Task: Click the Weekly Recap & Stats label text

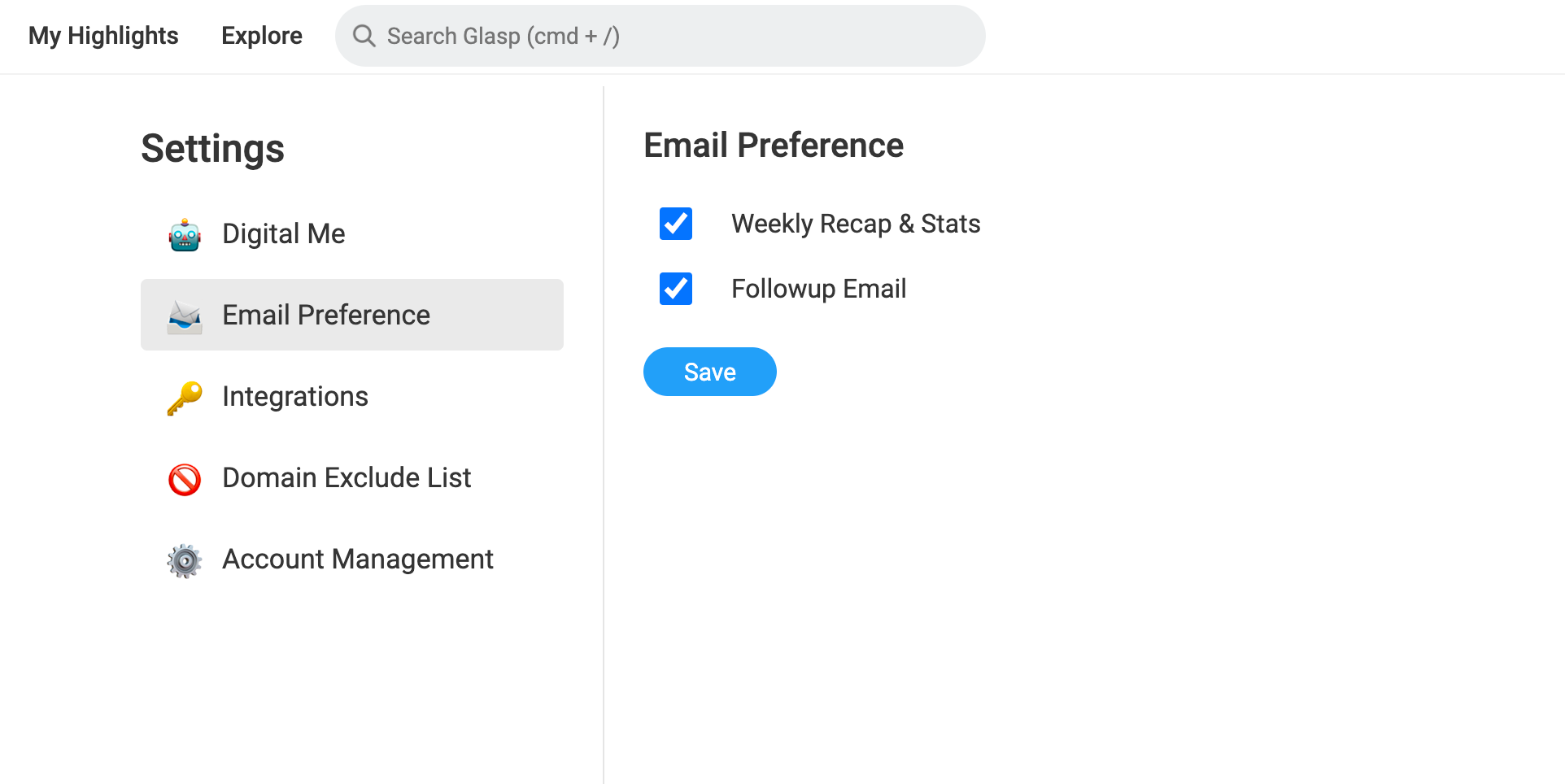Action: (855, 224)
